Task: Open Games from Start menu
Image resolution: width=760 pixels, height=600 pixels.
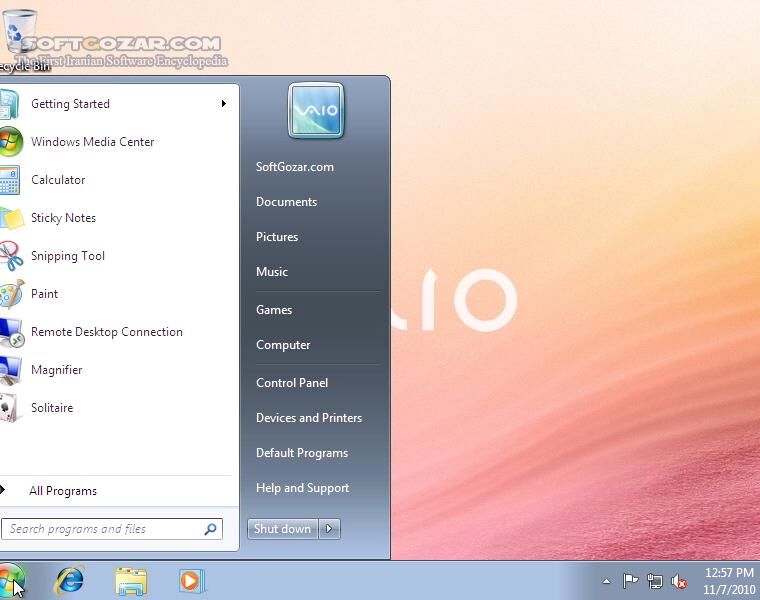Action: pyautogui.click(x=274, y=310)
